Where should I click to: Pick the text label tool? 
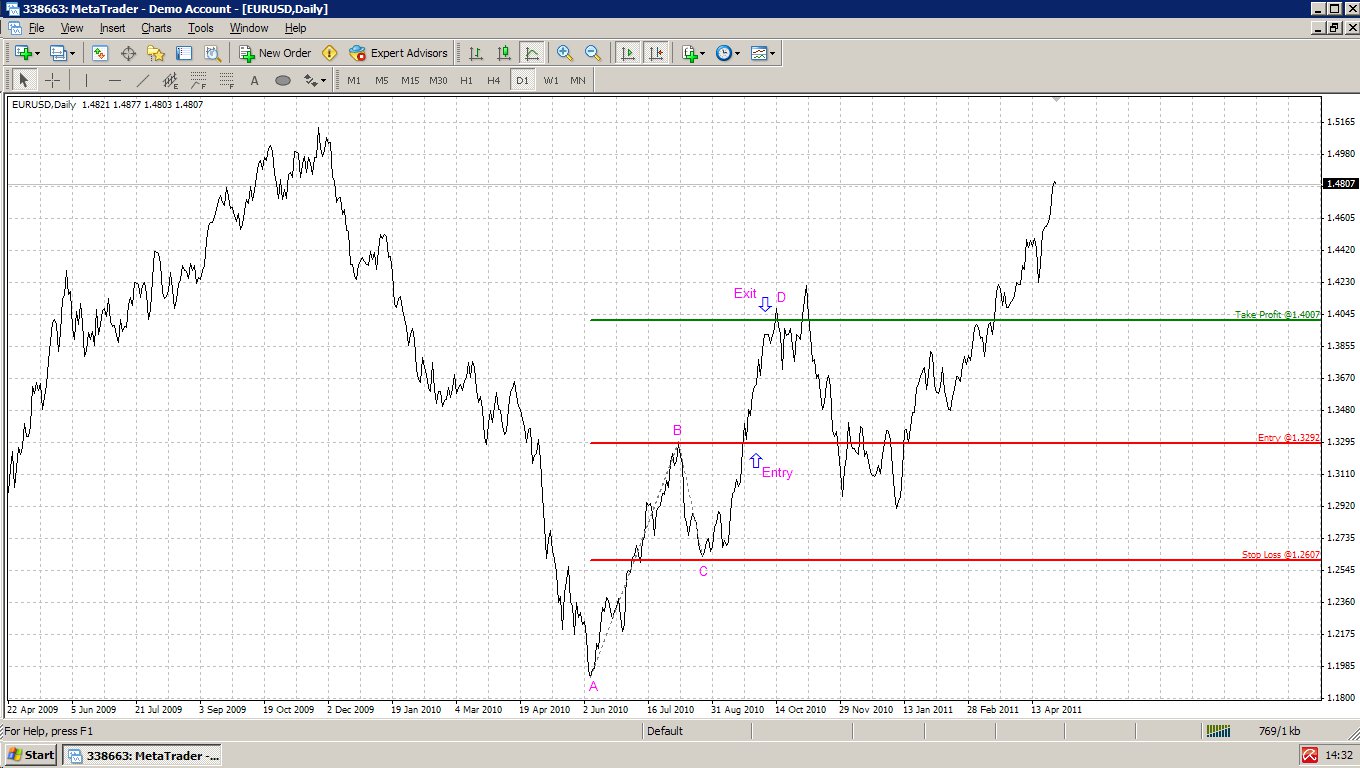pos(254,80)
